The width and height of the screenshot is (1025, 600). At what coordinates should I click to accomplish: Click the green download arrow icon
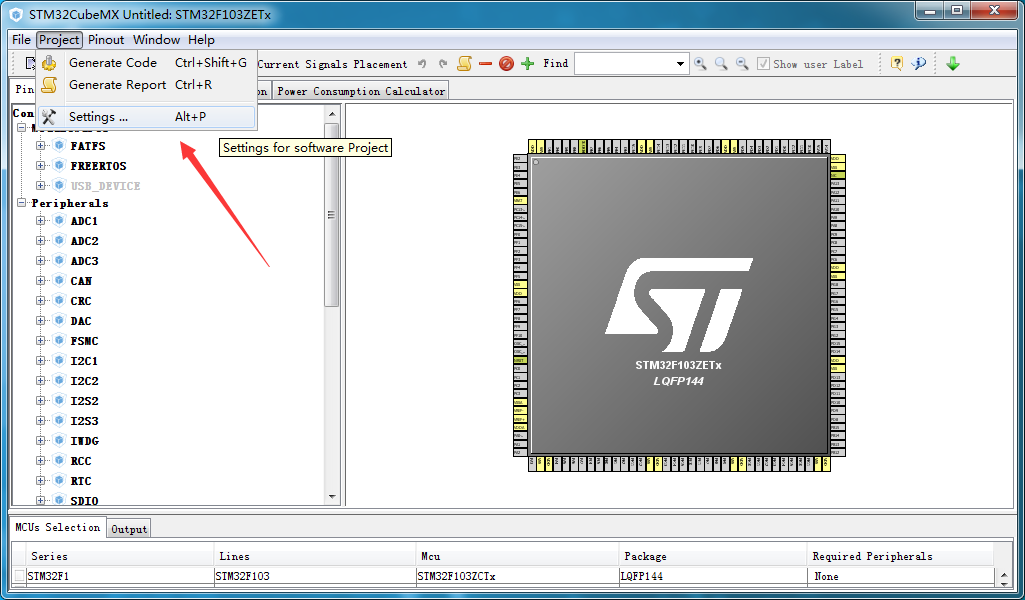click(952, 63)
